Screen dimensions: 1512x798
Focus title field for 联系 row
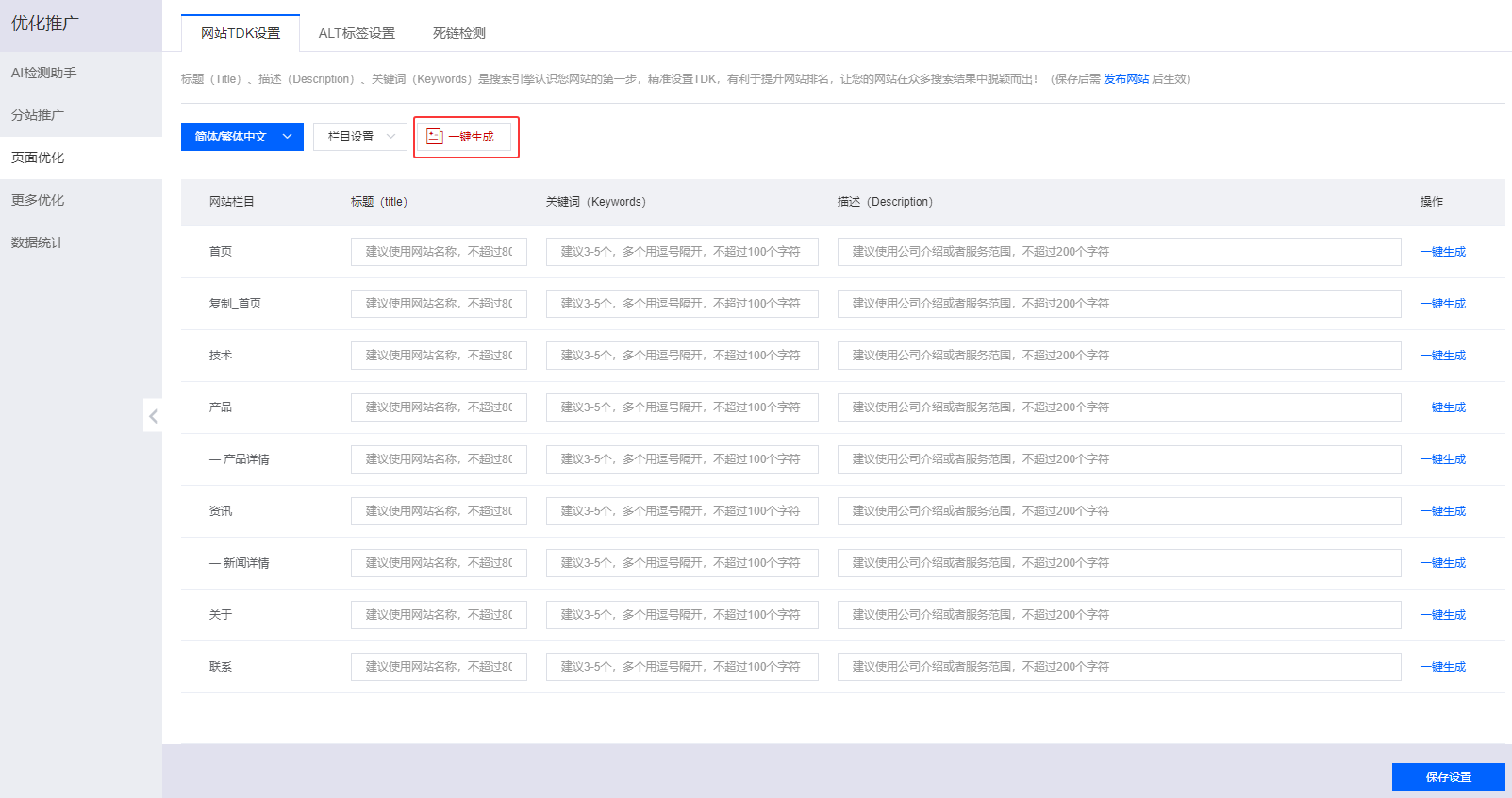click(439, 667)
